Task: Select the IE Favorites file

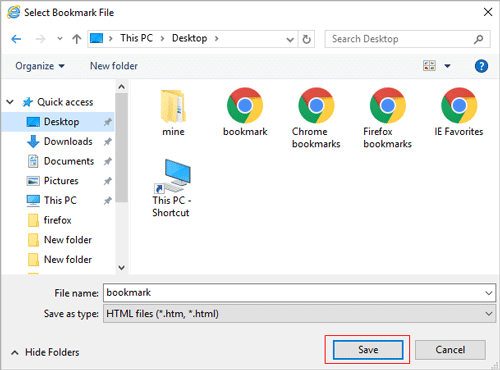Action: [x=459, y=113]
